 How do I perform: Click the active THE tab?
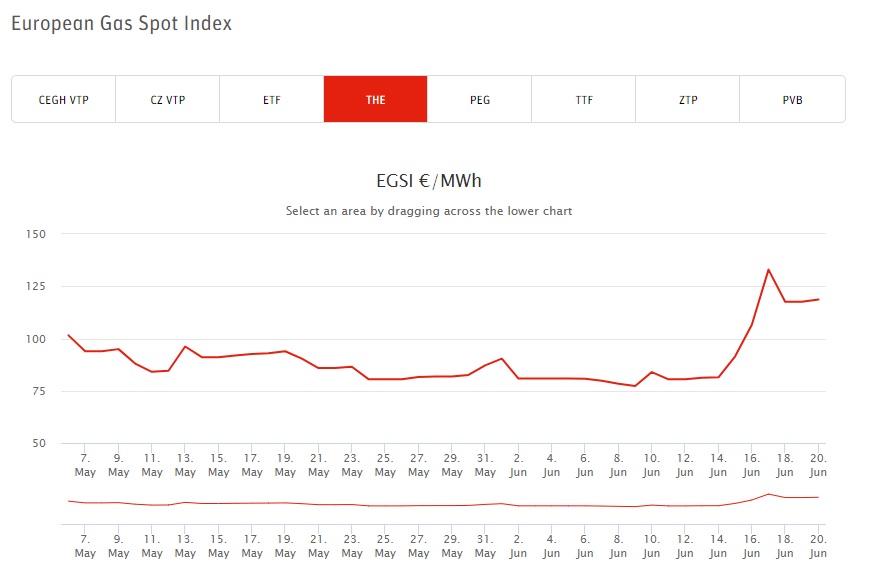376,100
